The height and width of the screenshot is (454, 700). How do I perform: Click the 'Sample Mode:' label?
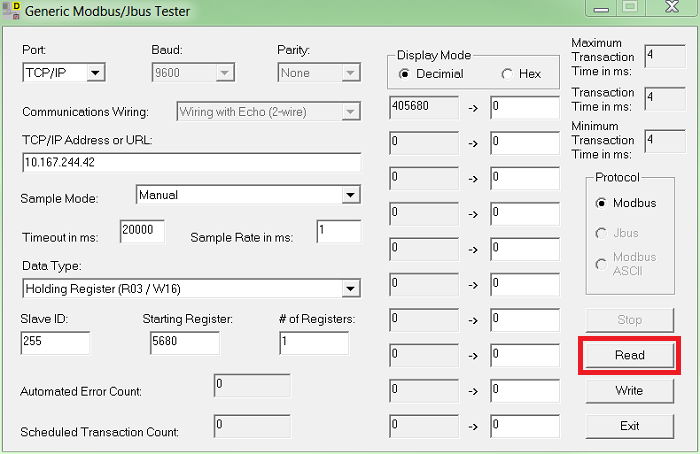[x=59, y=199]
